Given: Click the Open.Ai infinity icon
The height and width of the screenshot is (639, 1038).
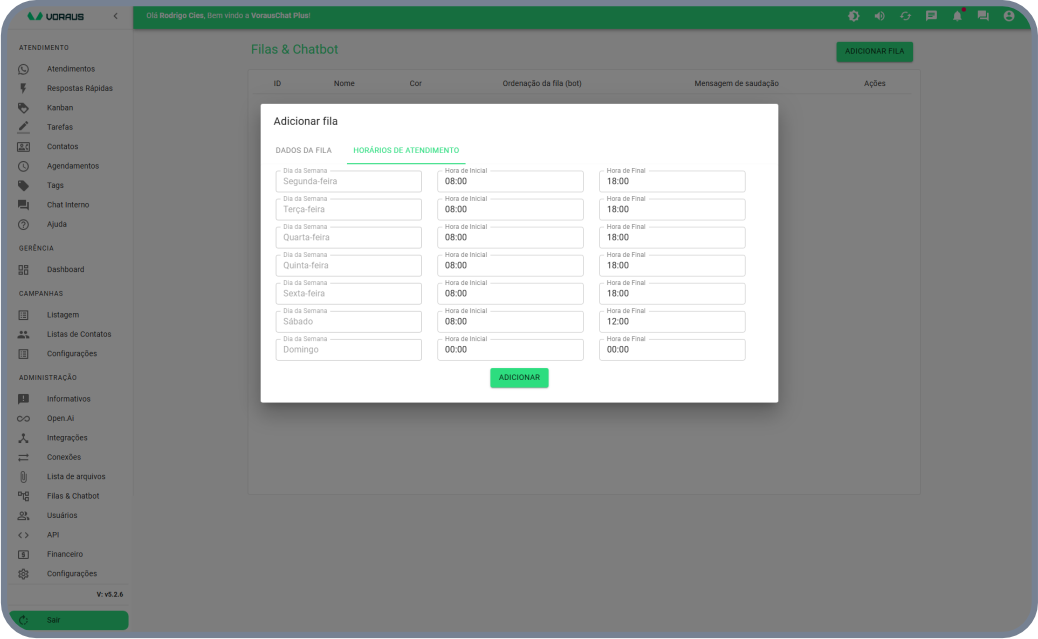Looking at the screenshot, I should coord(23,418).
